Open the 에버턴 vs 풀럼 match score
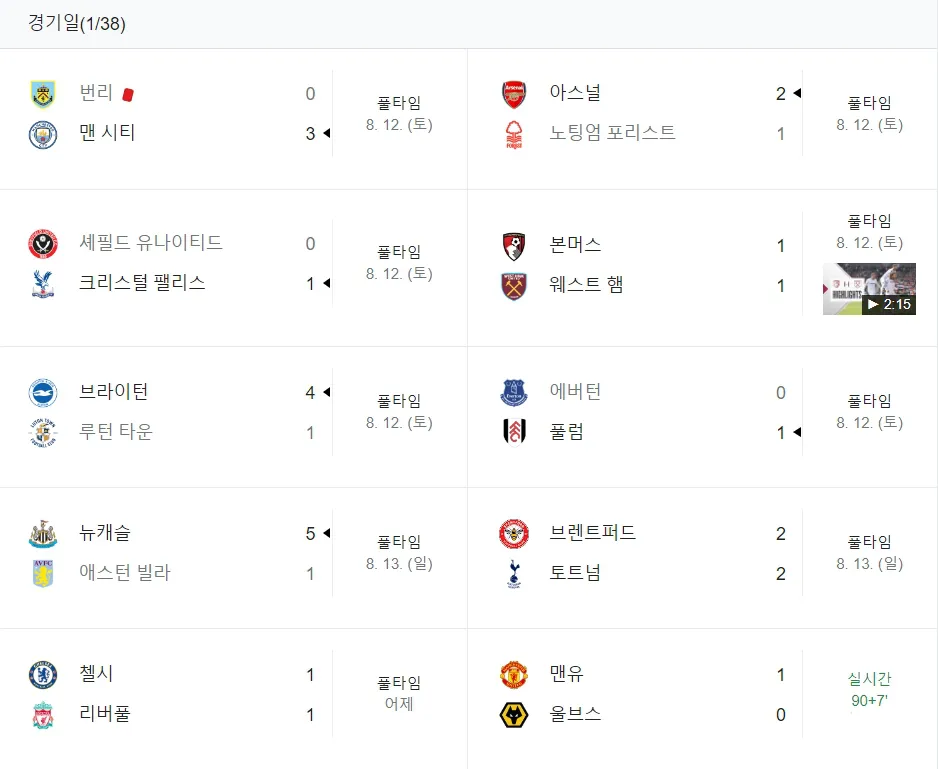Image resolution: width=938 pixels, height=769 pixels. (x=781, y=412)
